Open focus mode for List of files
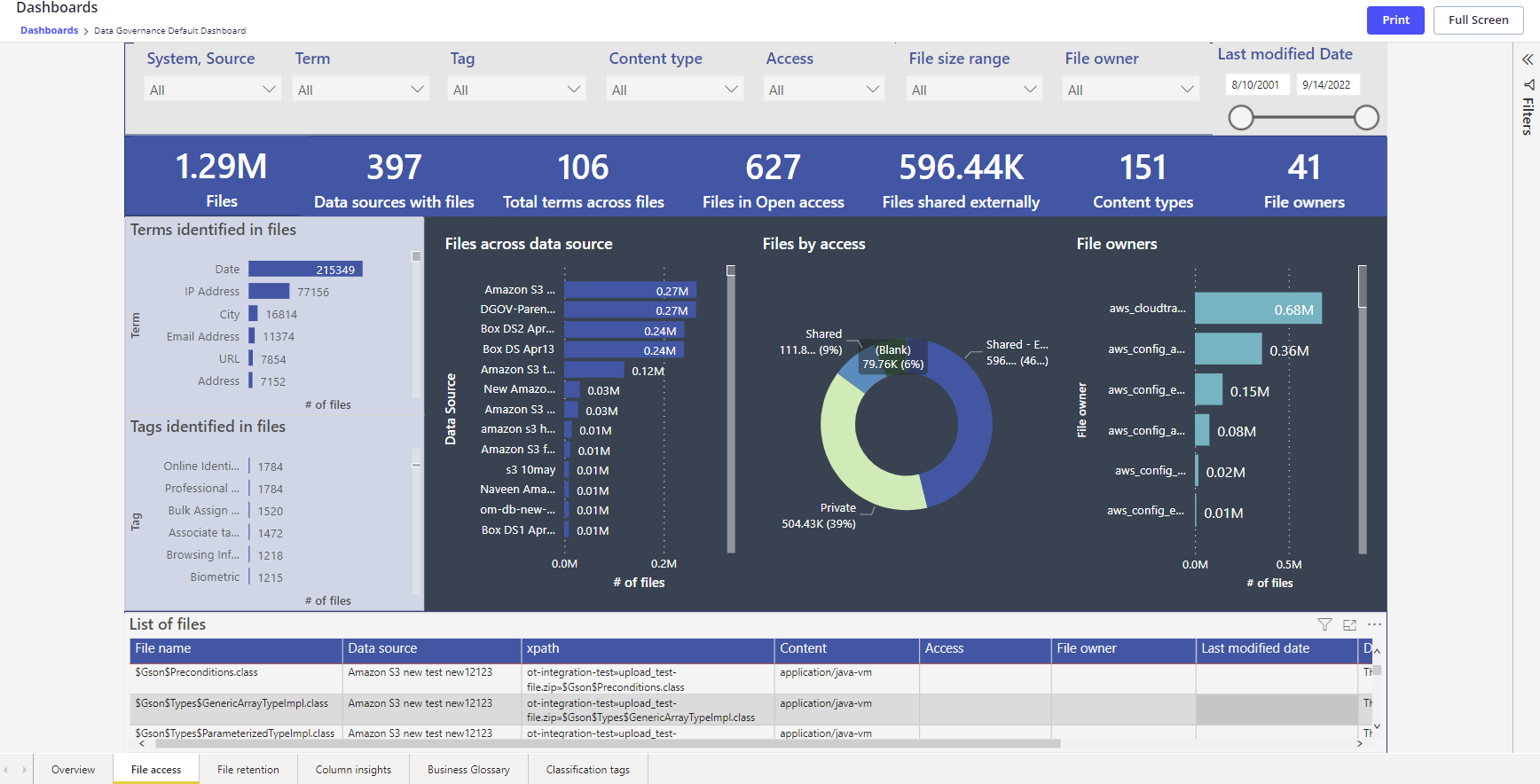The width and height of the screenshot is (1540, 784). coord(1349,624)
